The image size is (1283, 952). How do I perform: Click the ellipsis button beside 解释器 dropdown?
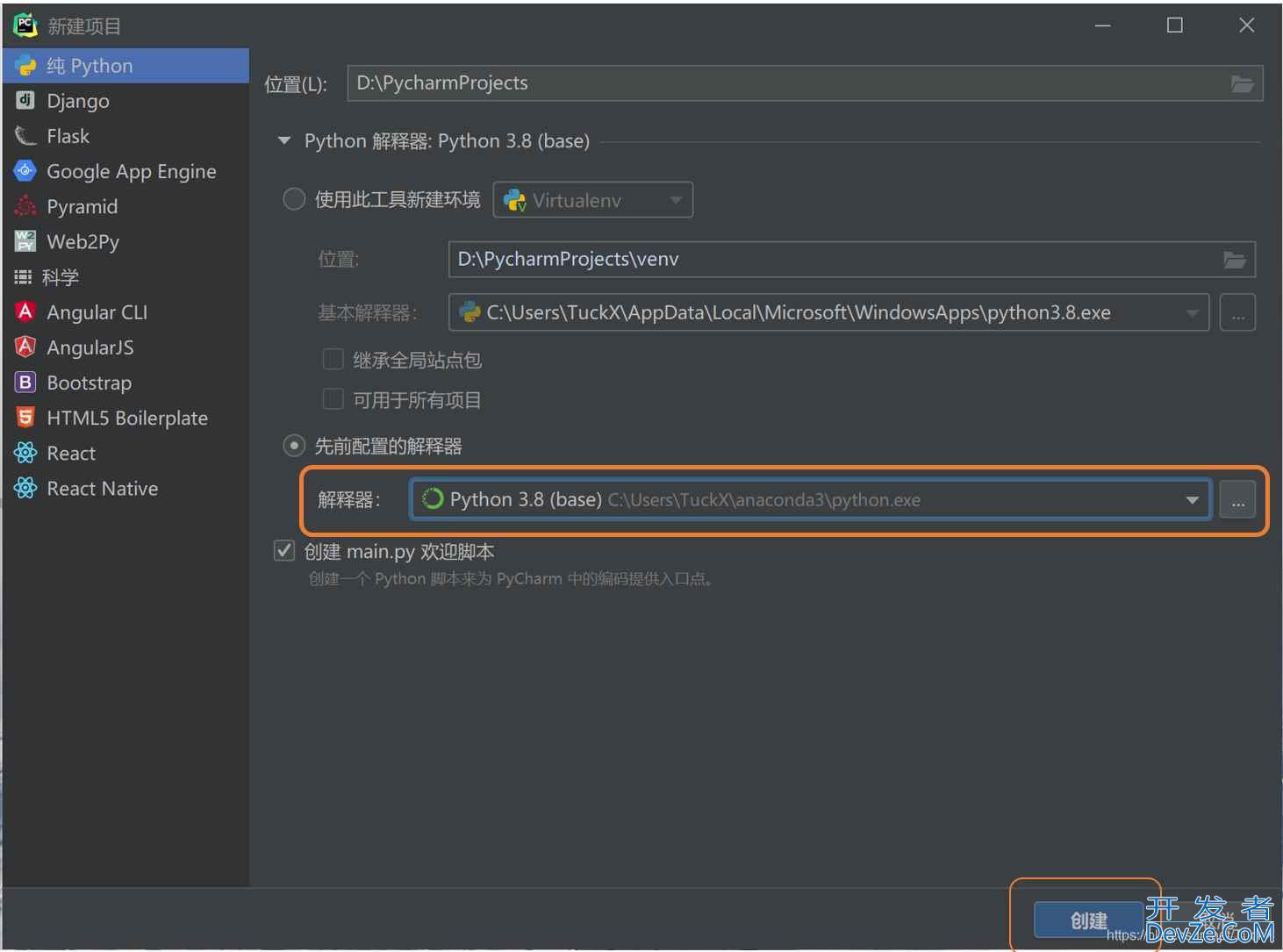click(1237, 500)
